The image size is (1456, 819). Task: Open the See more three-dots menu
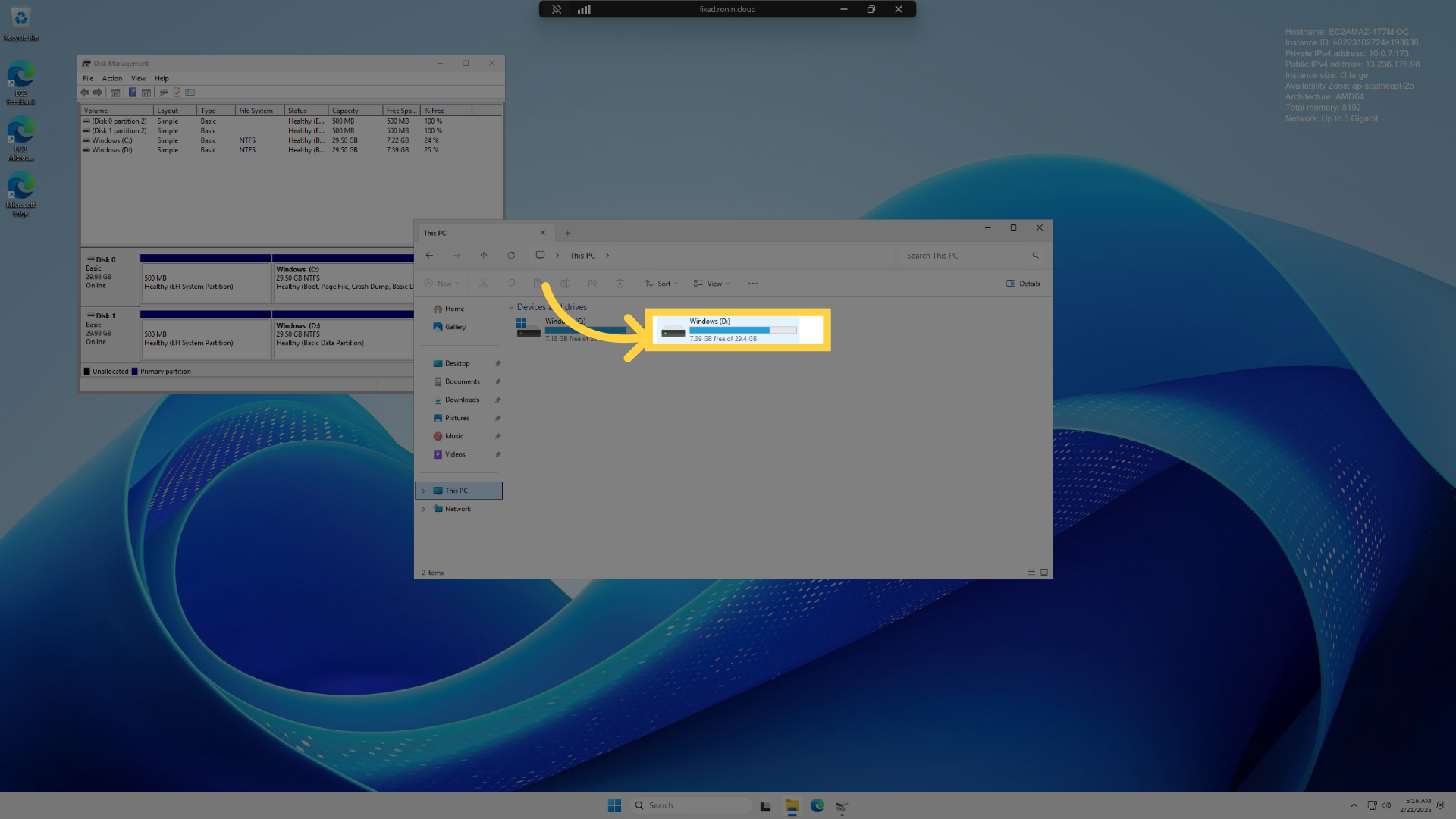click(x=753, y=284)
